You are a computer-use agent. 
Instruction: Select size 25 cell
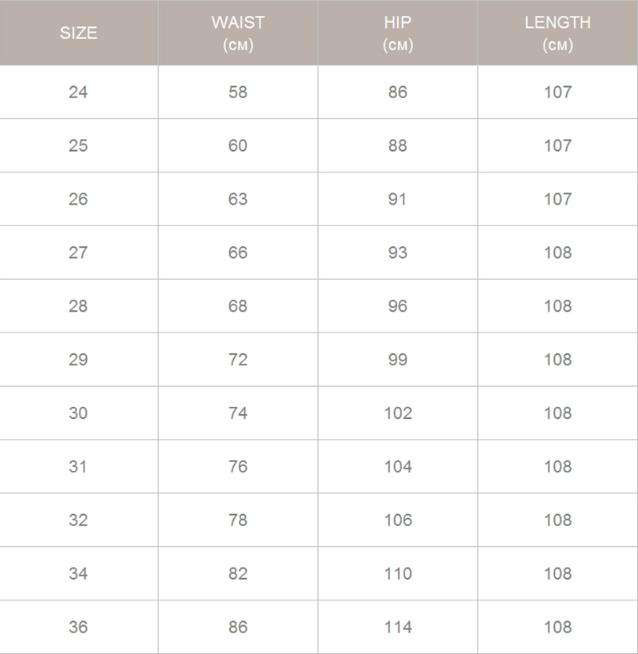point(78,146)
